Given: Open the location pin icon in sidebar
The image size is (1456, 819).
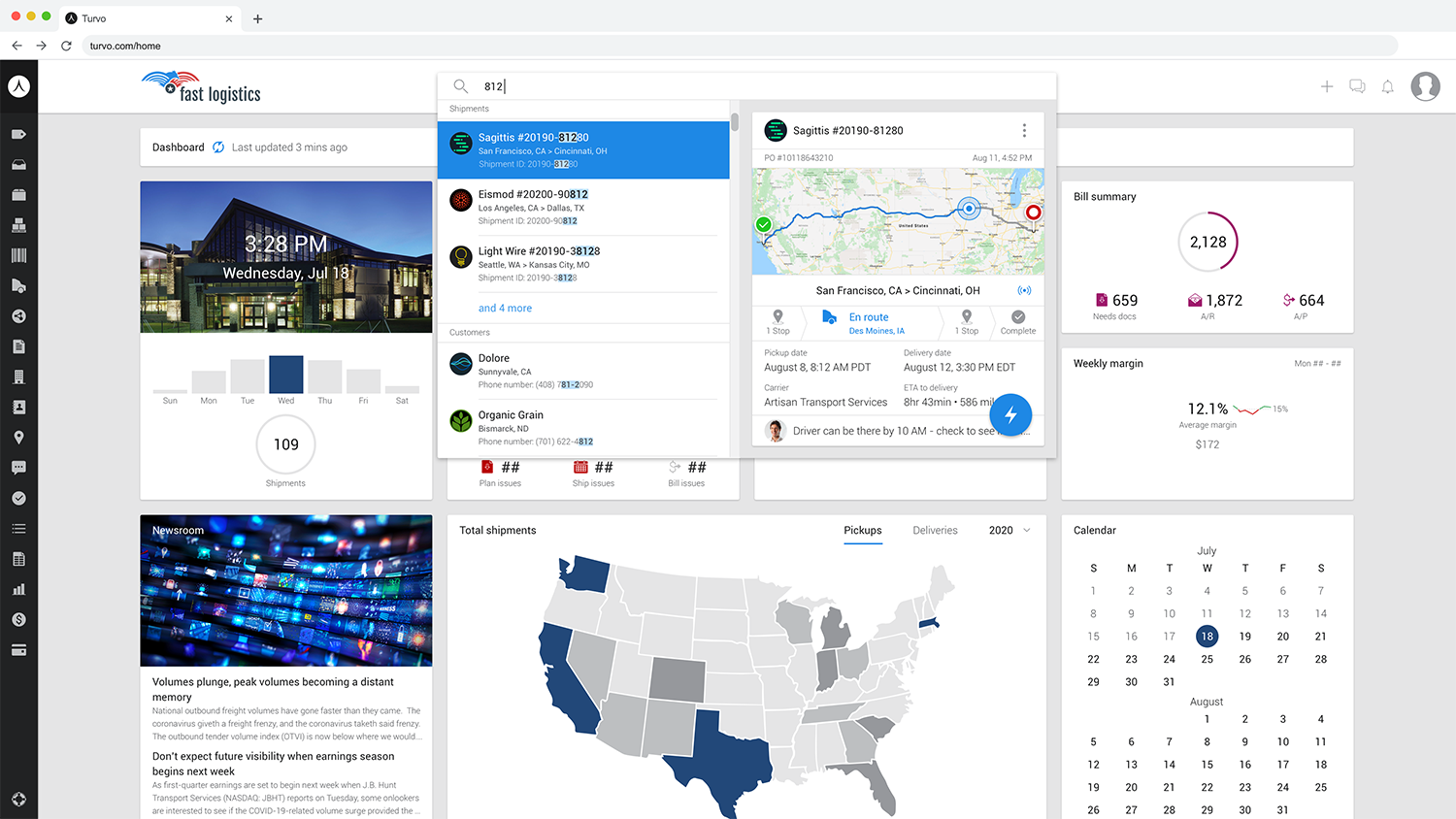Looking at the screenshot, I should 18,438.
